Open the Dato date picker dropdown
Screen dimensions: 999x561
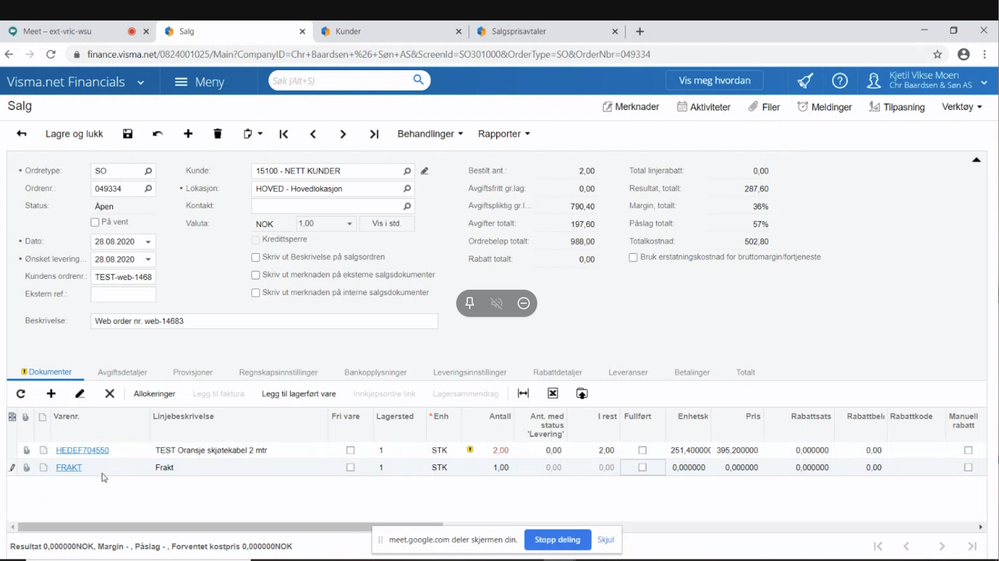coord(148,242)
